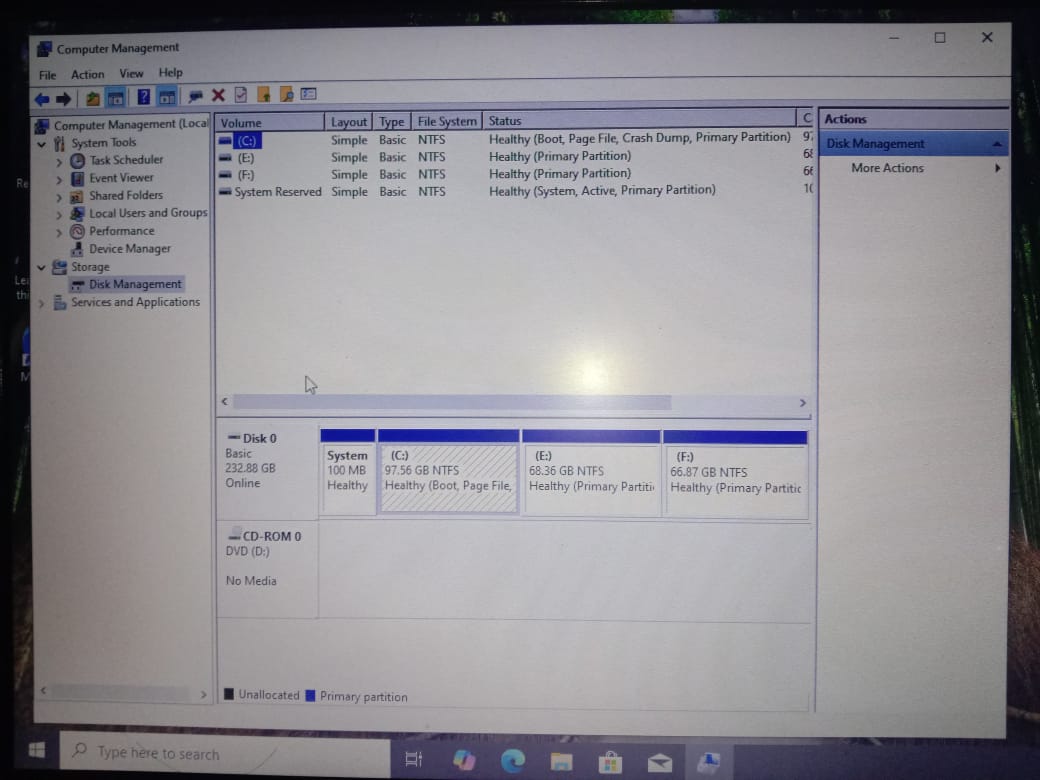Click the Forward arrow in the toolbar

point(64,98)
